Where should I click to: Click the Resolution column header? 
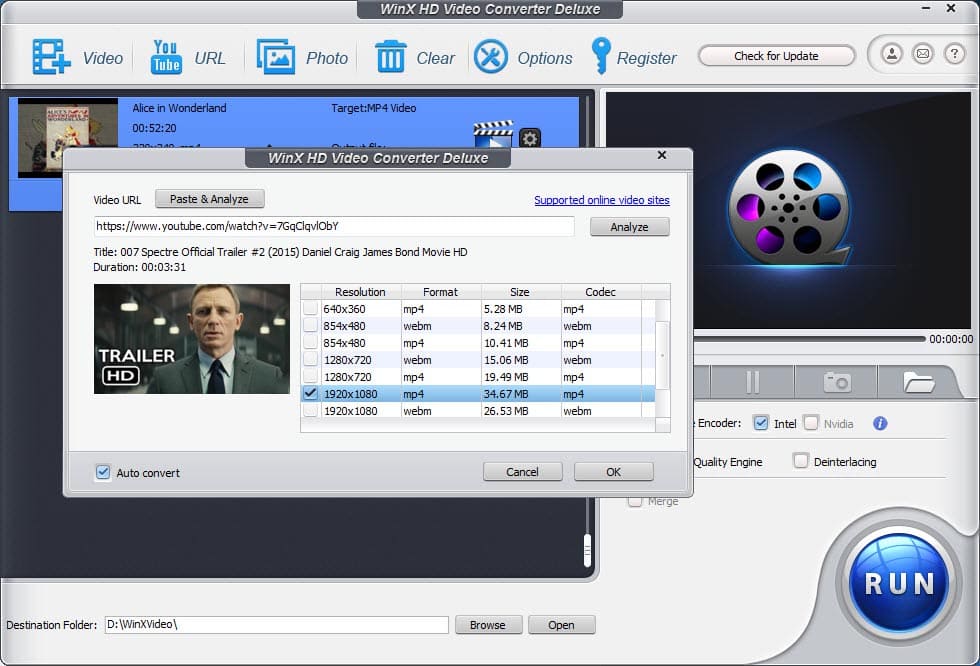pos(361,292)
